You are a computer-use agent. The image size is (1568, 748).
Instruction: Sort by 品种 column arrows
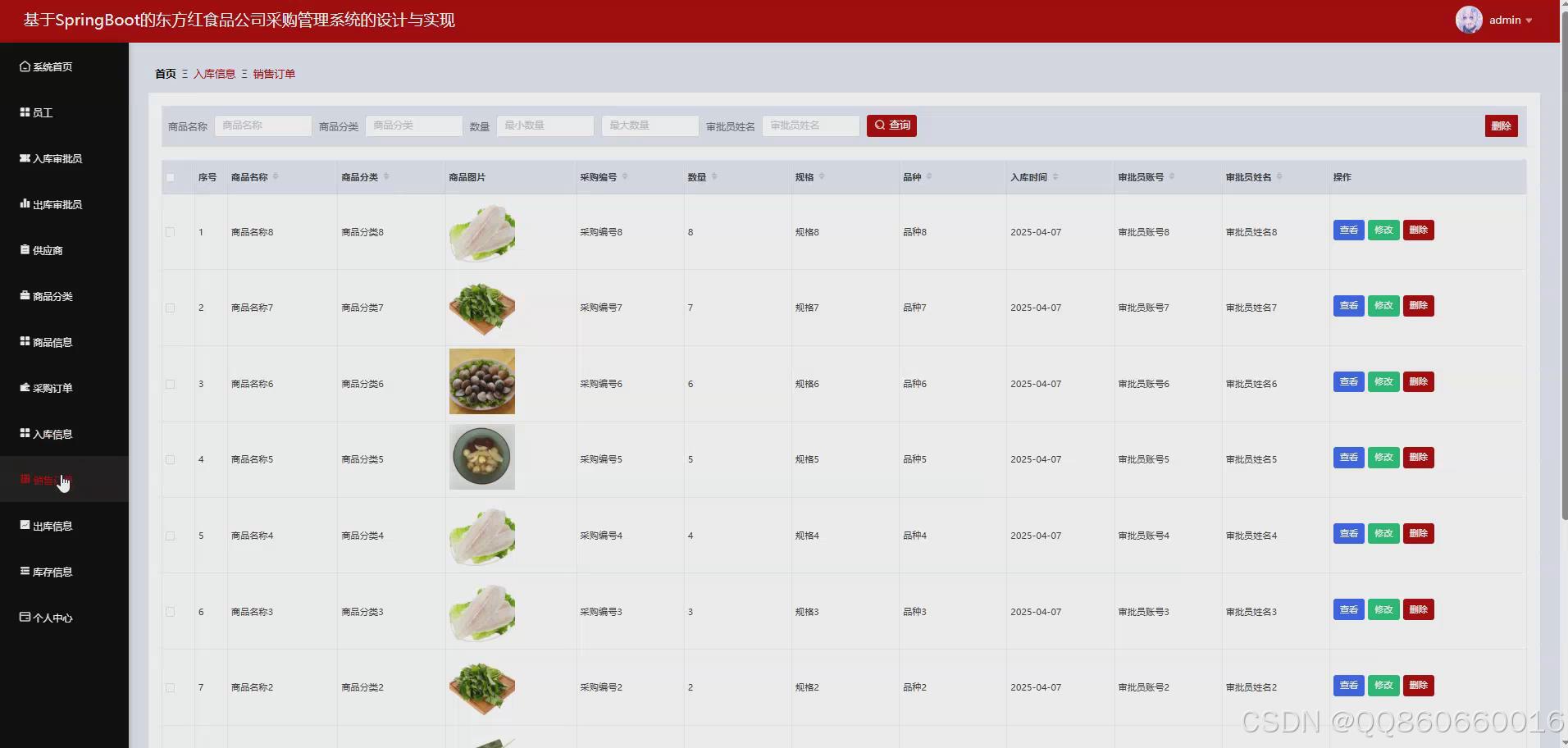(929, 177)
